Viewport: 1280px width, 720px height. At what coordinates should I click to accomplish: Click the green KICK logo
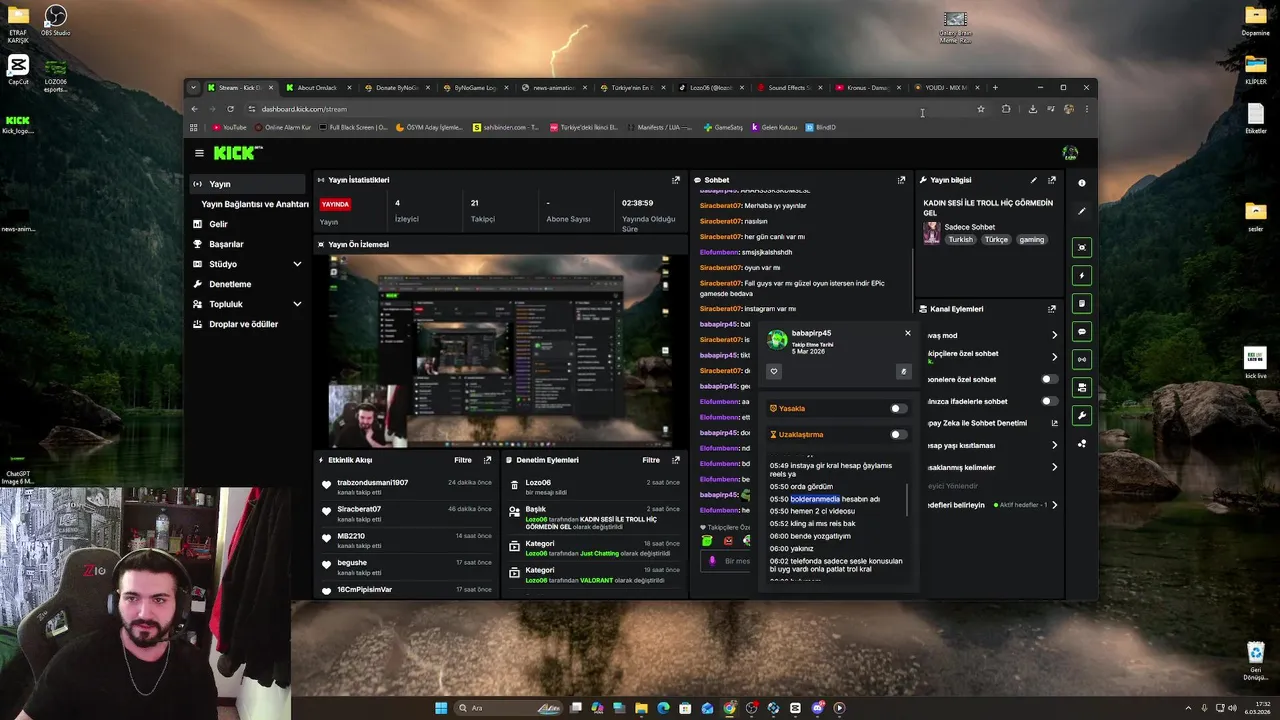click(x=237, y=153)
